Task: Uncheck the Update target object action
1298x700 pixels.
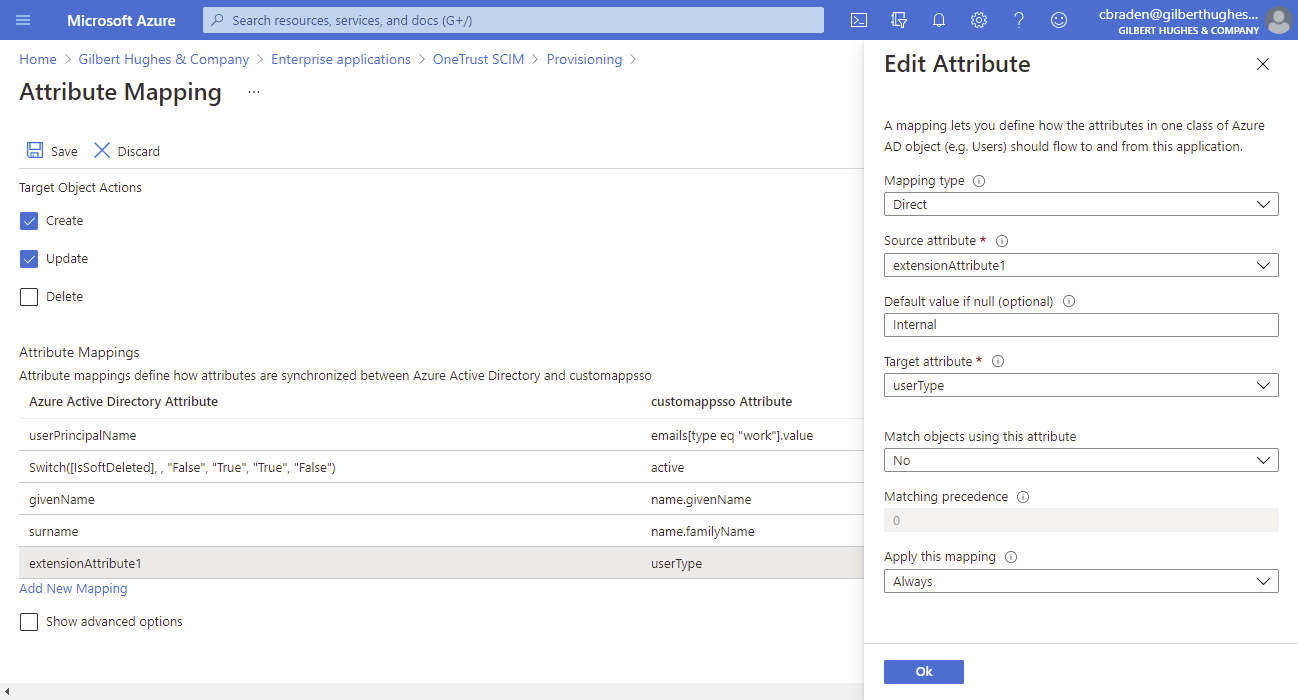Action: [x=29, y=258]
